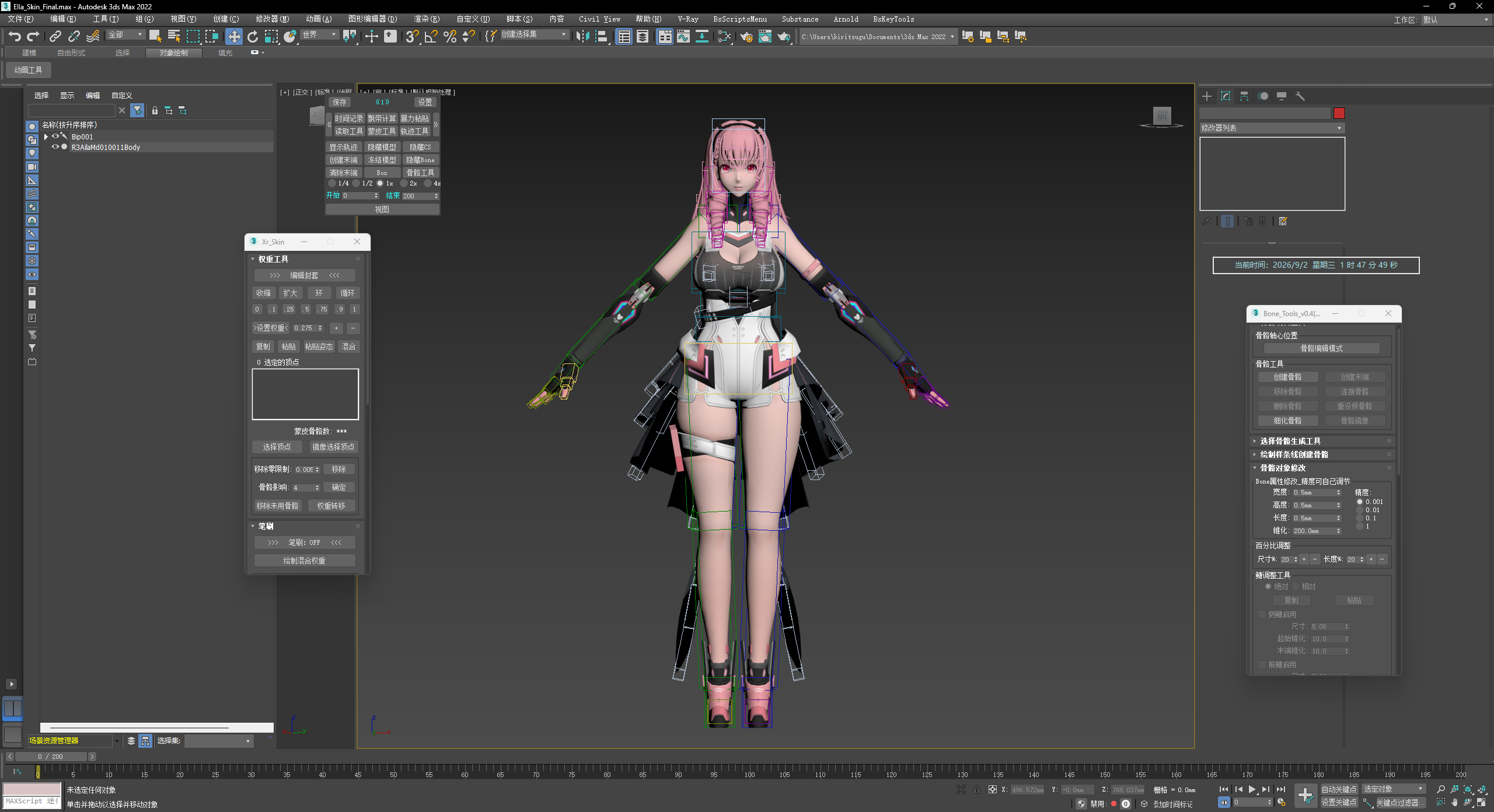
Task: Toggle visibility eye of R3AilaMd010011Body
Action: [x=55, y=147]
